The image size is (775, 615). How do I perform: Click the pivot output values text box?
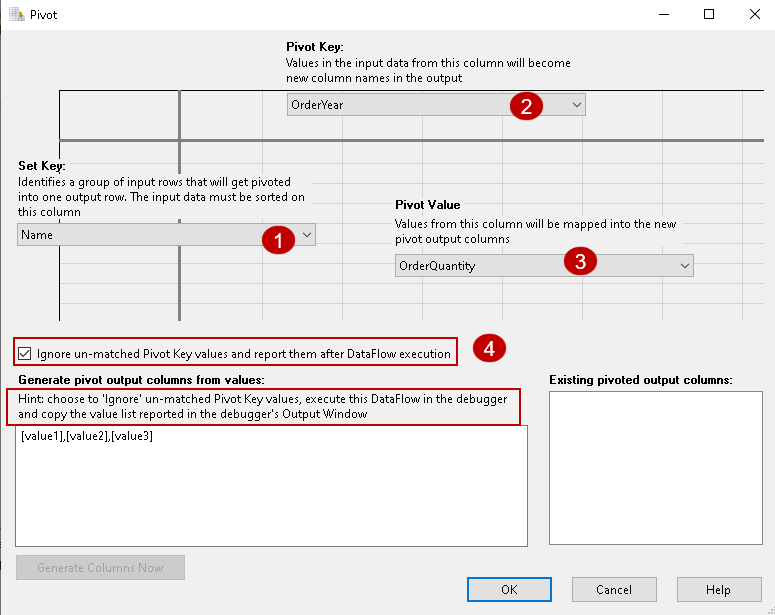[x=271, y=486]
